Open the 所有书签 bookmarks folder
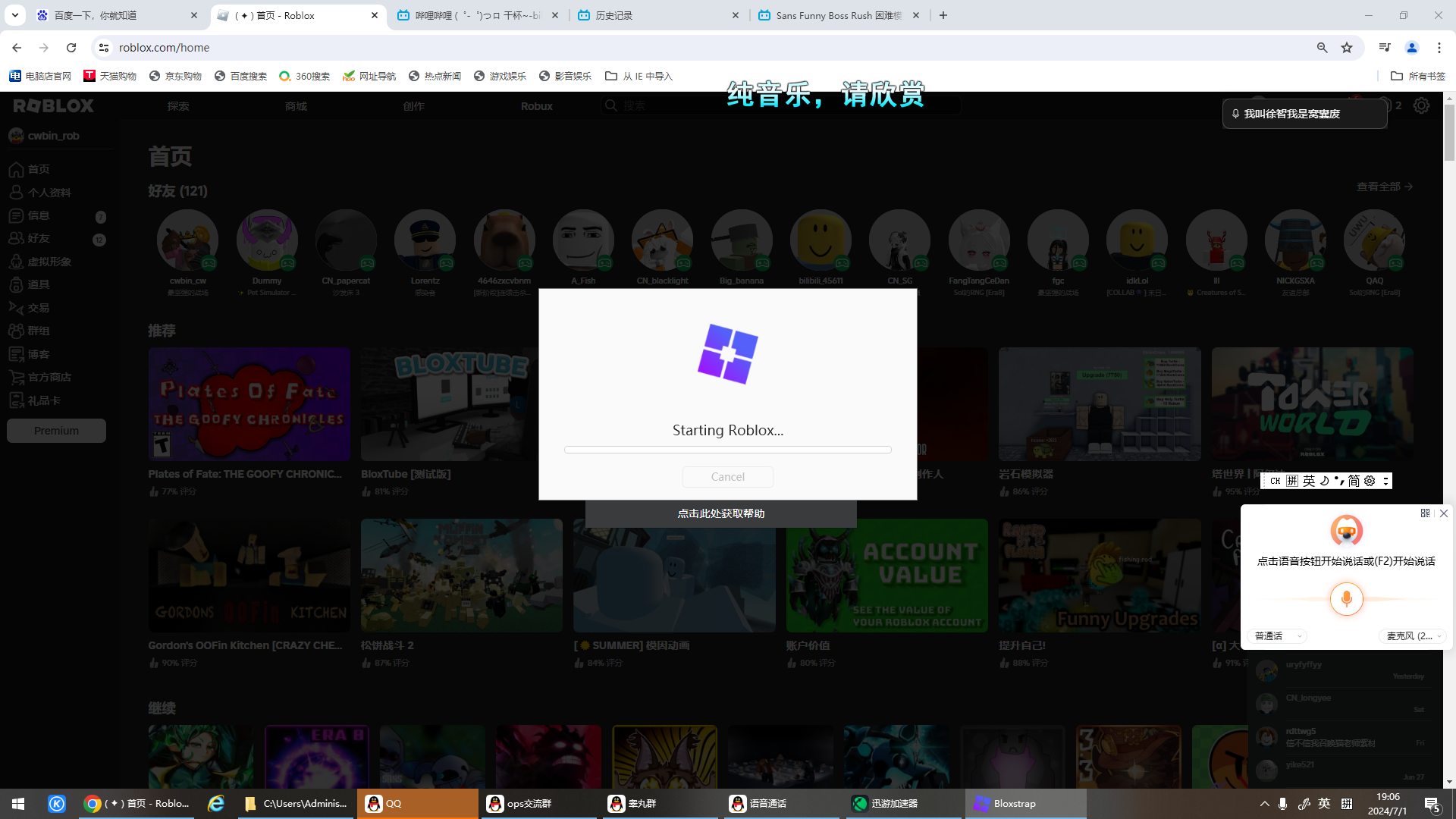Image resolution: width=1456 pixels, height=819 pixels. (x=1418, y=76)
